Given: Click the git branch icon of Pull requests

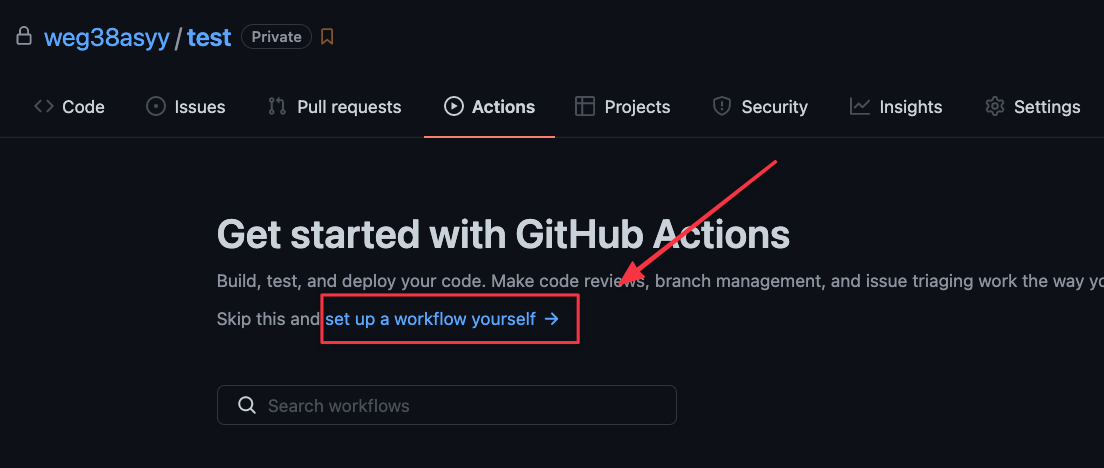Looking at the screenshot, I should tap(277, 106).
